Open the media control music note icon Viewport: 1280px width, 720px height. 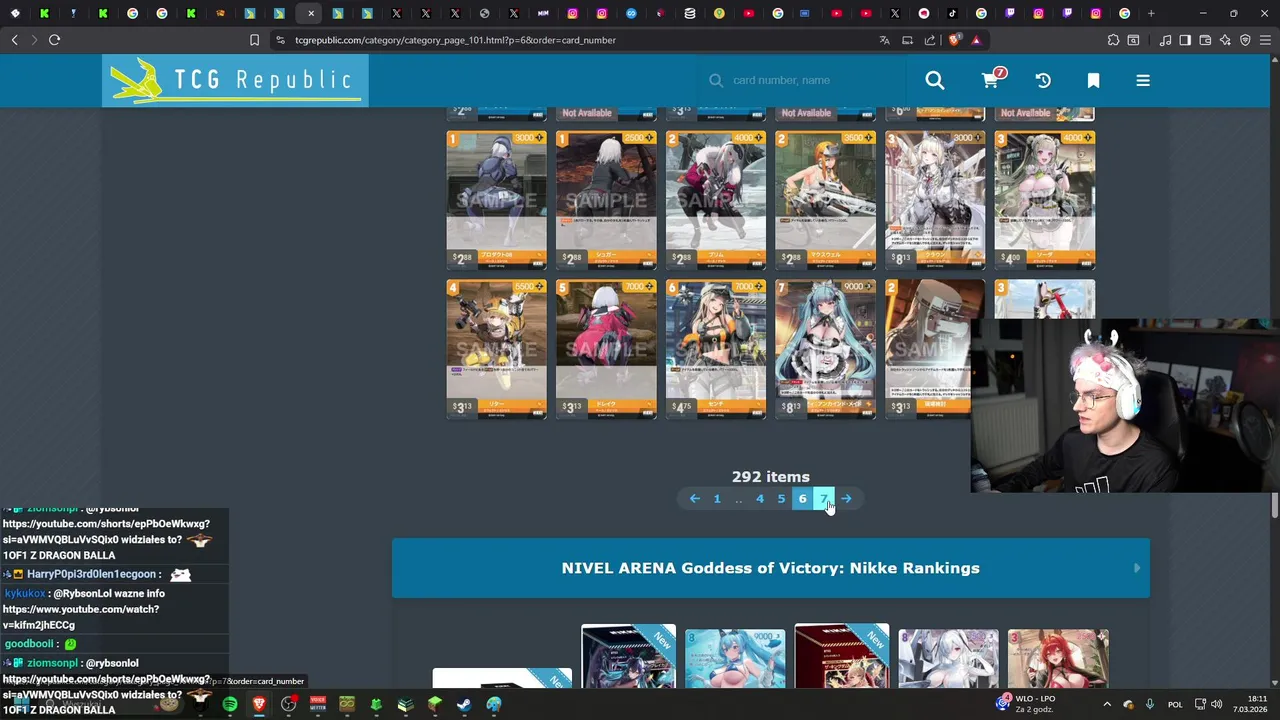(1165, 40)
